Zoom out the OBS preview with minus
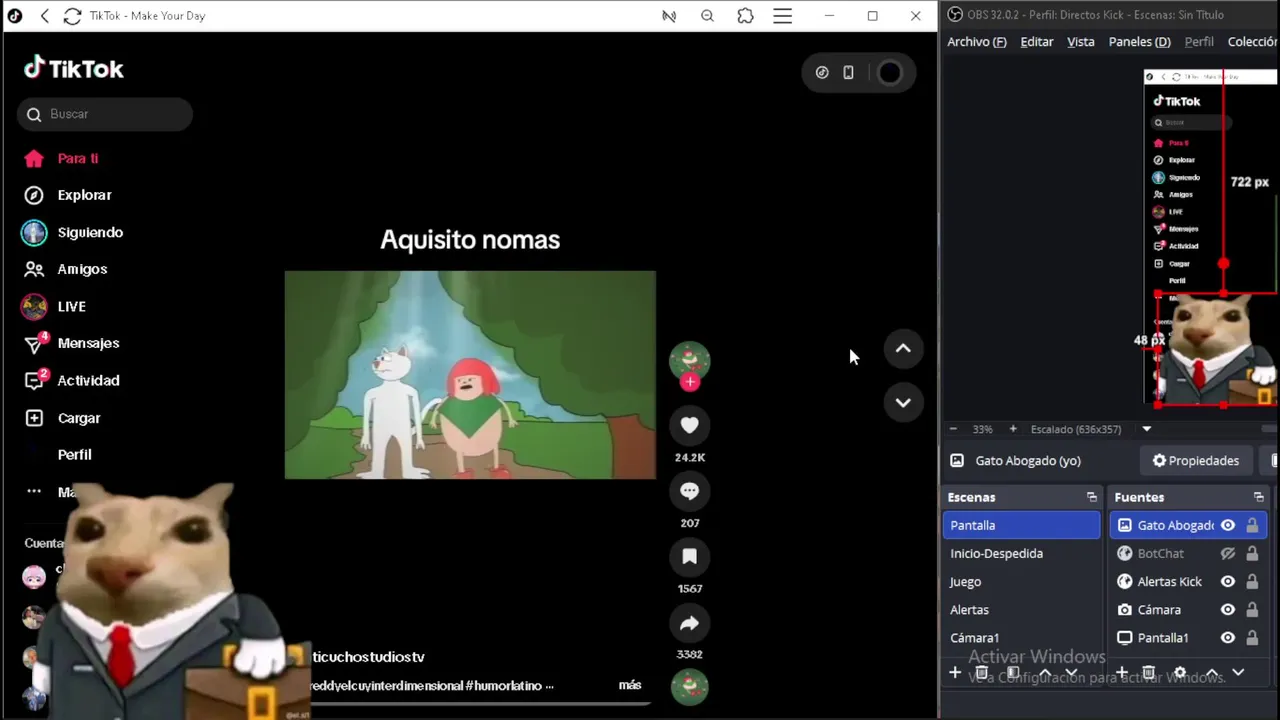Viewport: 1280px width, 720px height. [953, 429]
